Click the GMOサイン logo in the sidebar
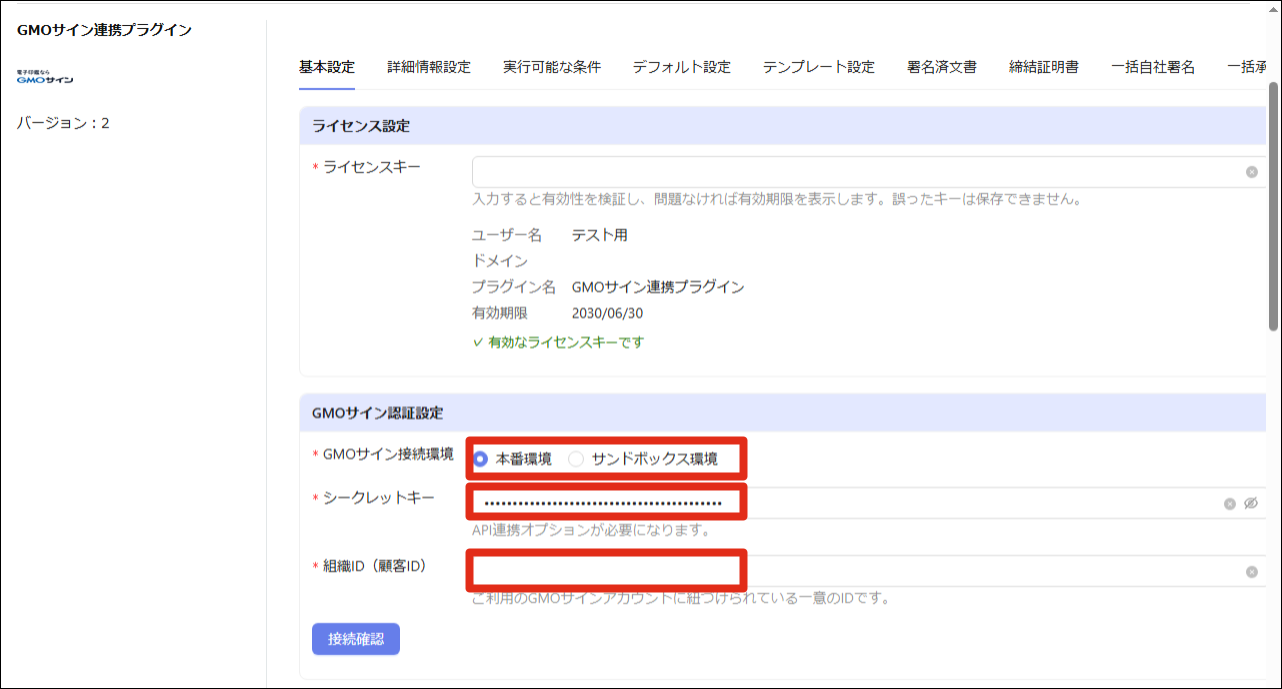Screen dimensions: 1282x689 tap(45, 77)
